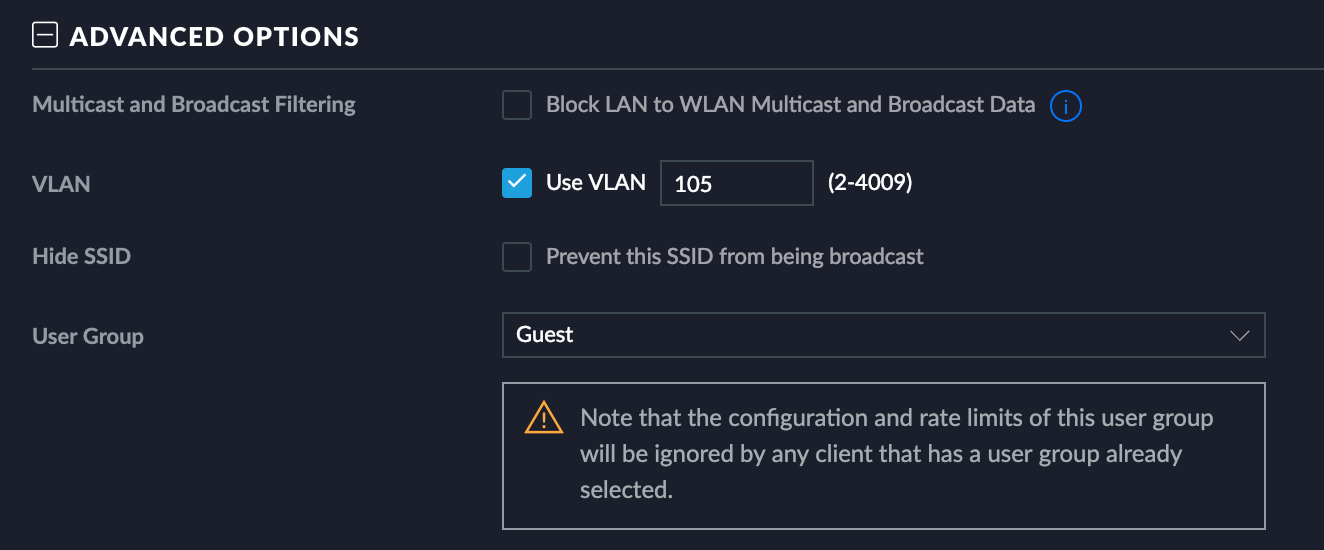Click the 'Block LAN to WLAN Multicast' label
The image size is (1324, 550).
790,105
